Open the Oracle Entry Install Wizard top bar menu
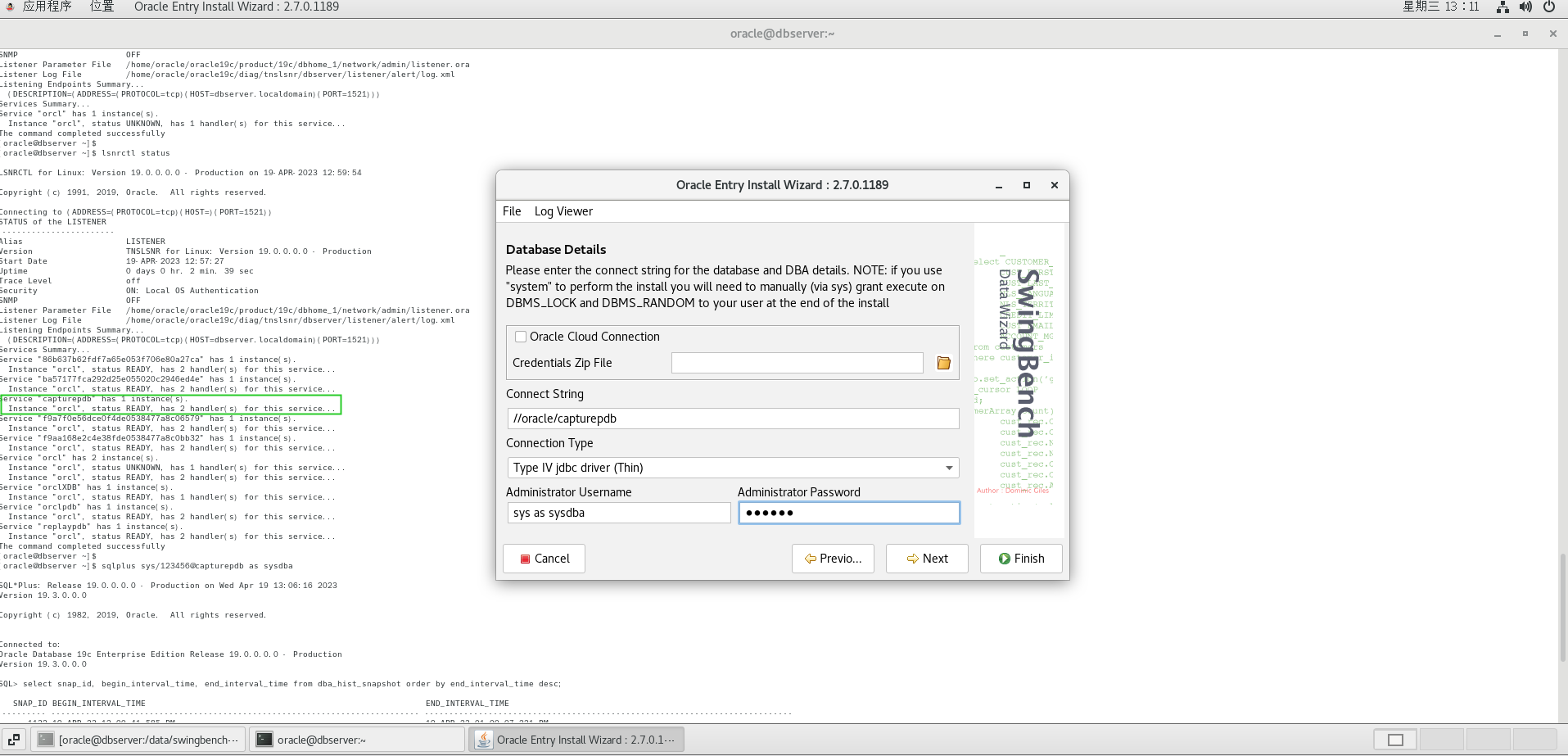 237,7
